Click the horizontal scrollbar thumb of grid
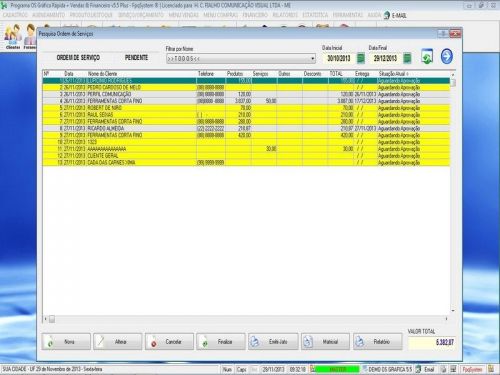Viewport: 500px width, 375px height. coord(52,319)
